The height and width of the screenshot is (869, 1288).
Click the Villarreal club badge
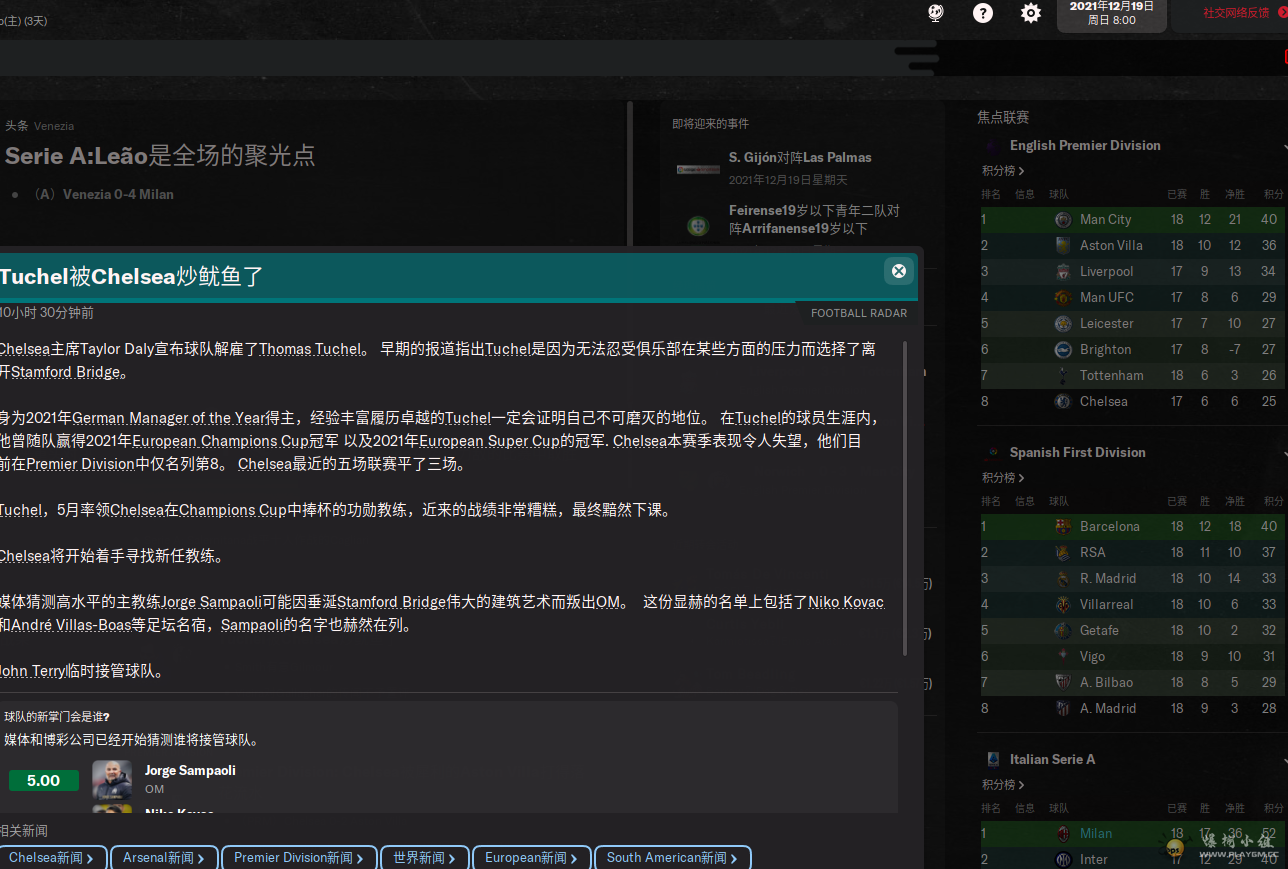pyautogui.click(x=1063, y=604)
